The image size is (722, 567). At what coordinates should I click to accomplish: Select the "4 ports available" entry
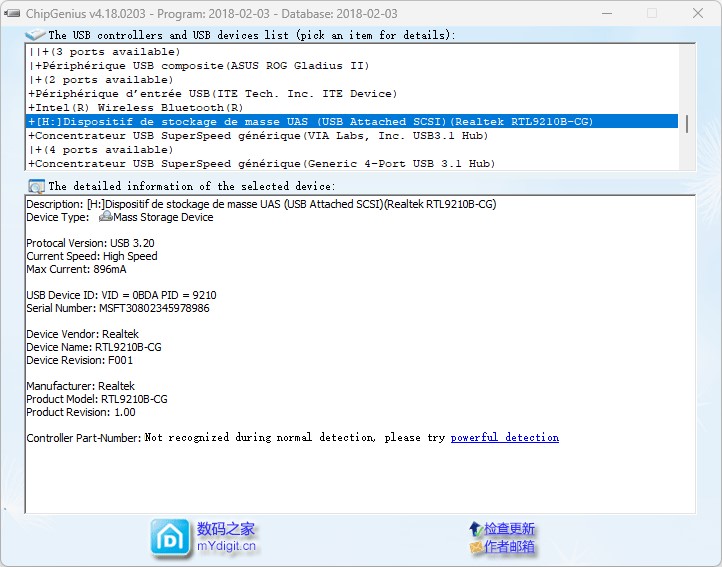click(103, 150)
